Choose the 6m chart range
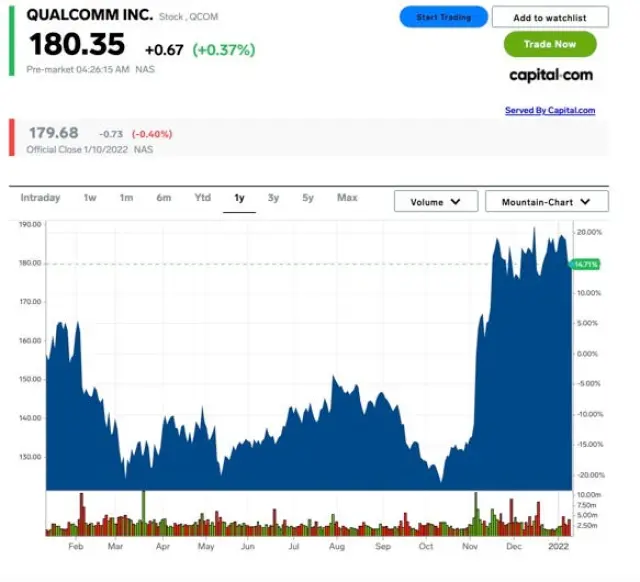This screenshot has width=640, height=582. [163, 198]
